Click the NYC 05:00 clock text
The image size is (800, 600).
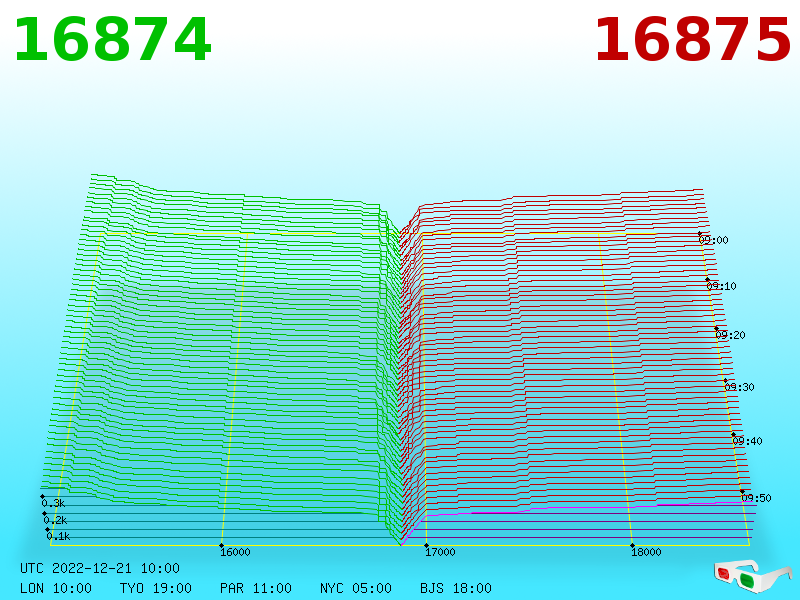click(x=356, y=588)
